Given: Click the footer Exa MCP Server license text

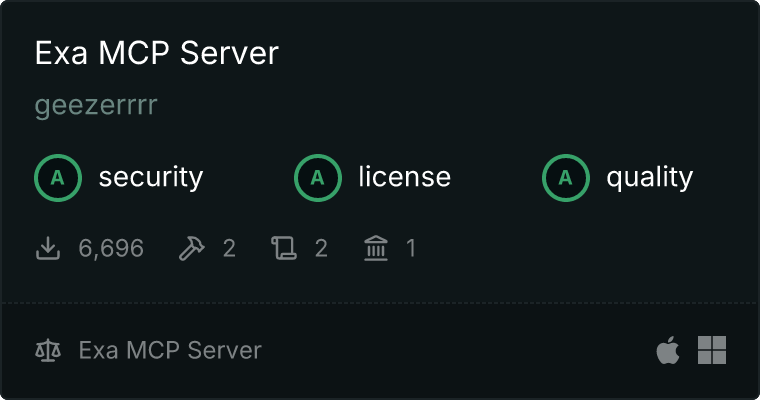Looking at the screenshot, I should pyautogui.click(x=170, y=351).
